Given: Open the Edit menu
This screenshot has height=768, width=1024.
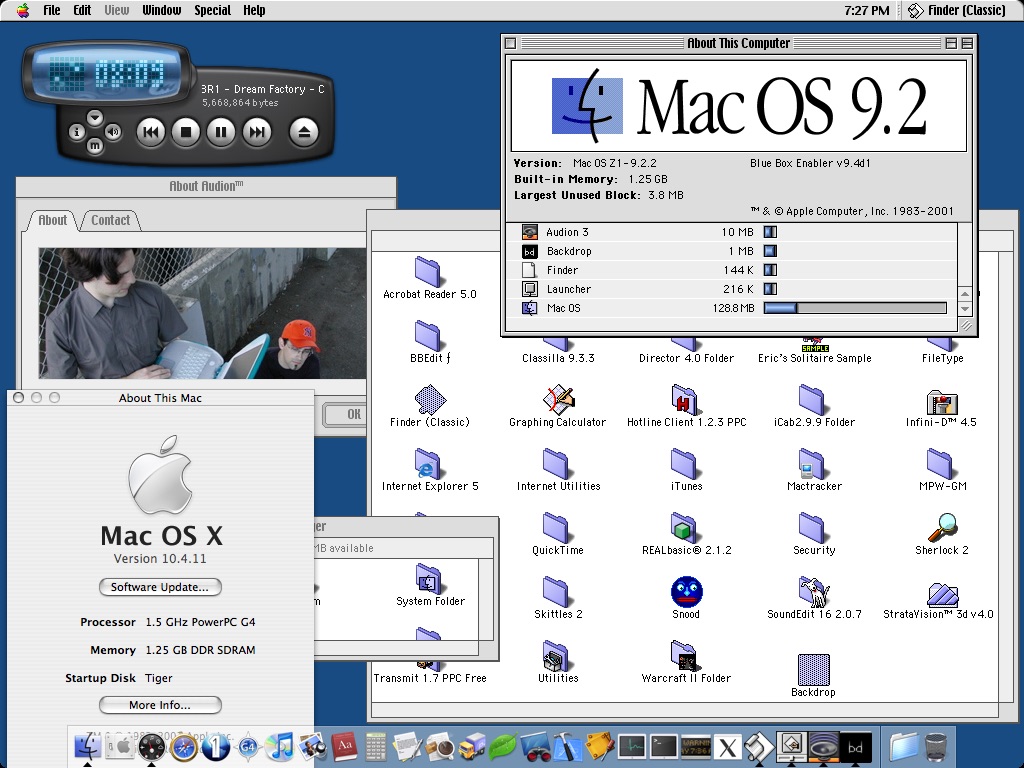Looking at the screenshot, I should [x=82, y=10].
